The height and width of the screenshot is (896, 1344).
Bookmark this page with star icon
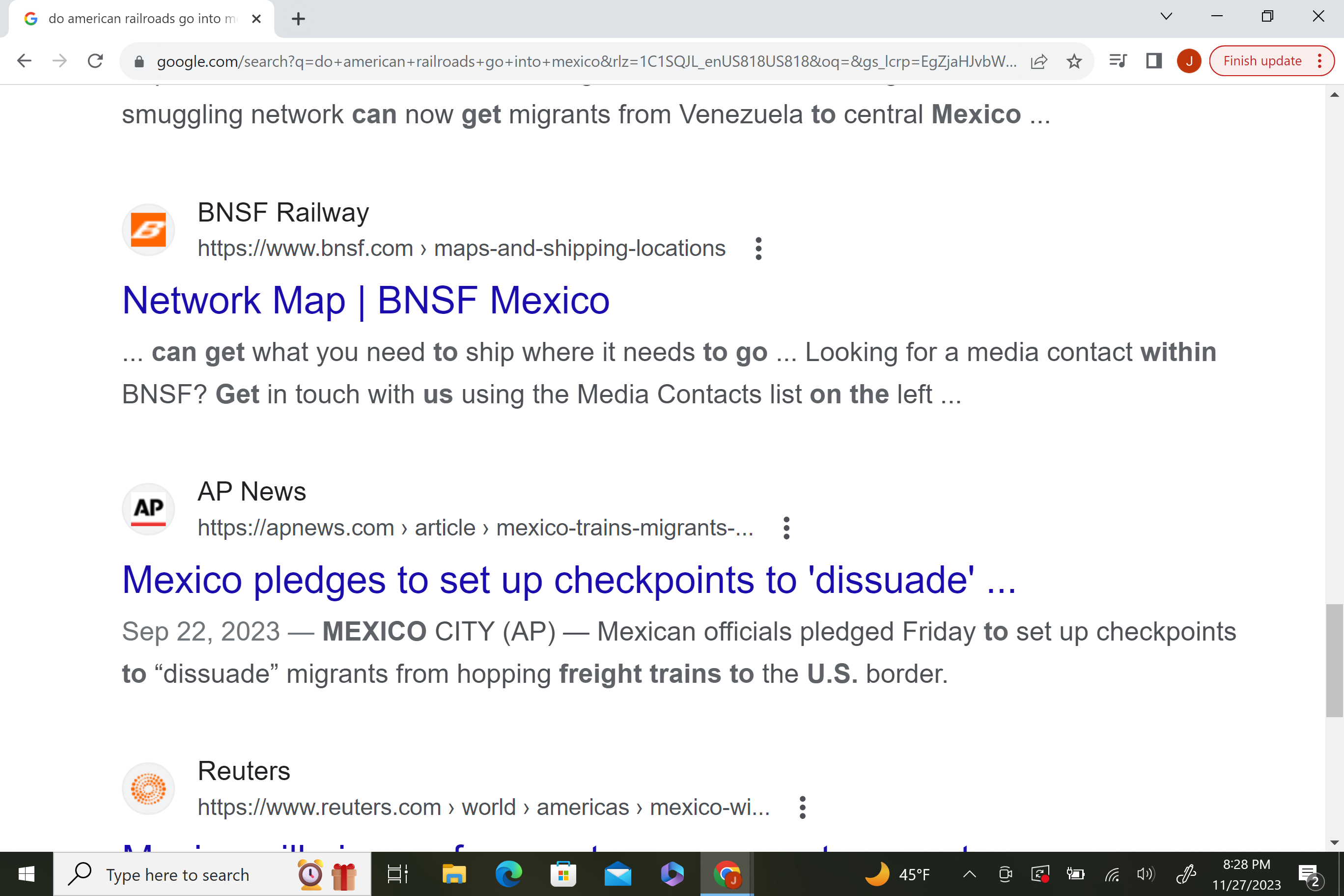(1074, 61)
